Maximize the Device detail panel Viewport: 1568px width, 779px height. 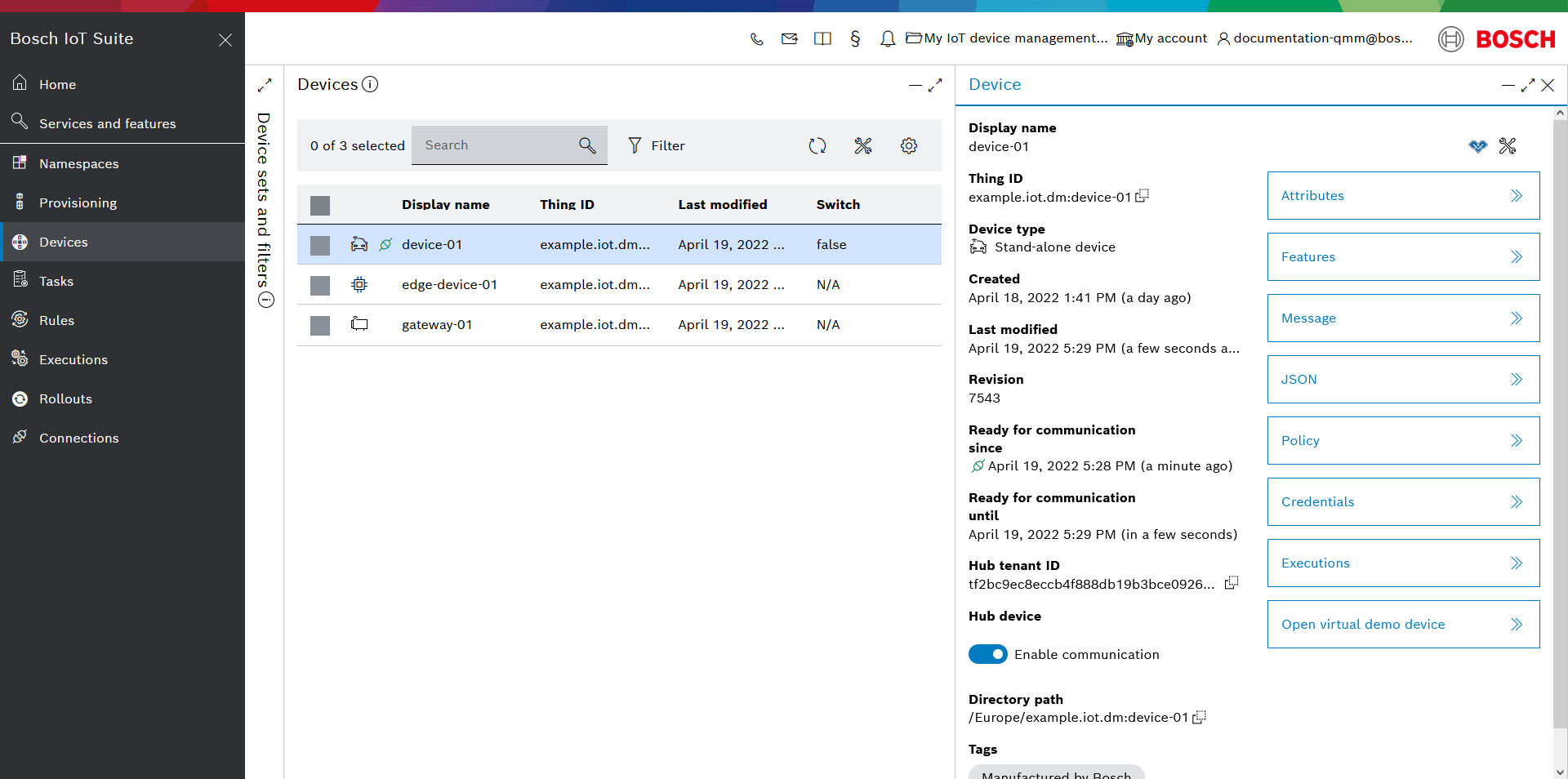pyautogui.click(x=1528, y=85)
